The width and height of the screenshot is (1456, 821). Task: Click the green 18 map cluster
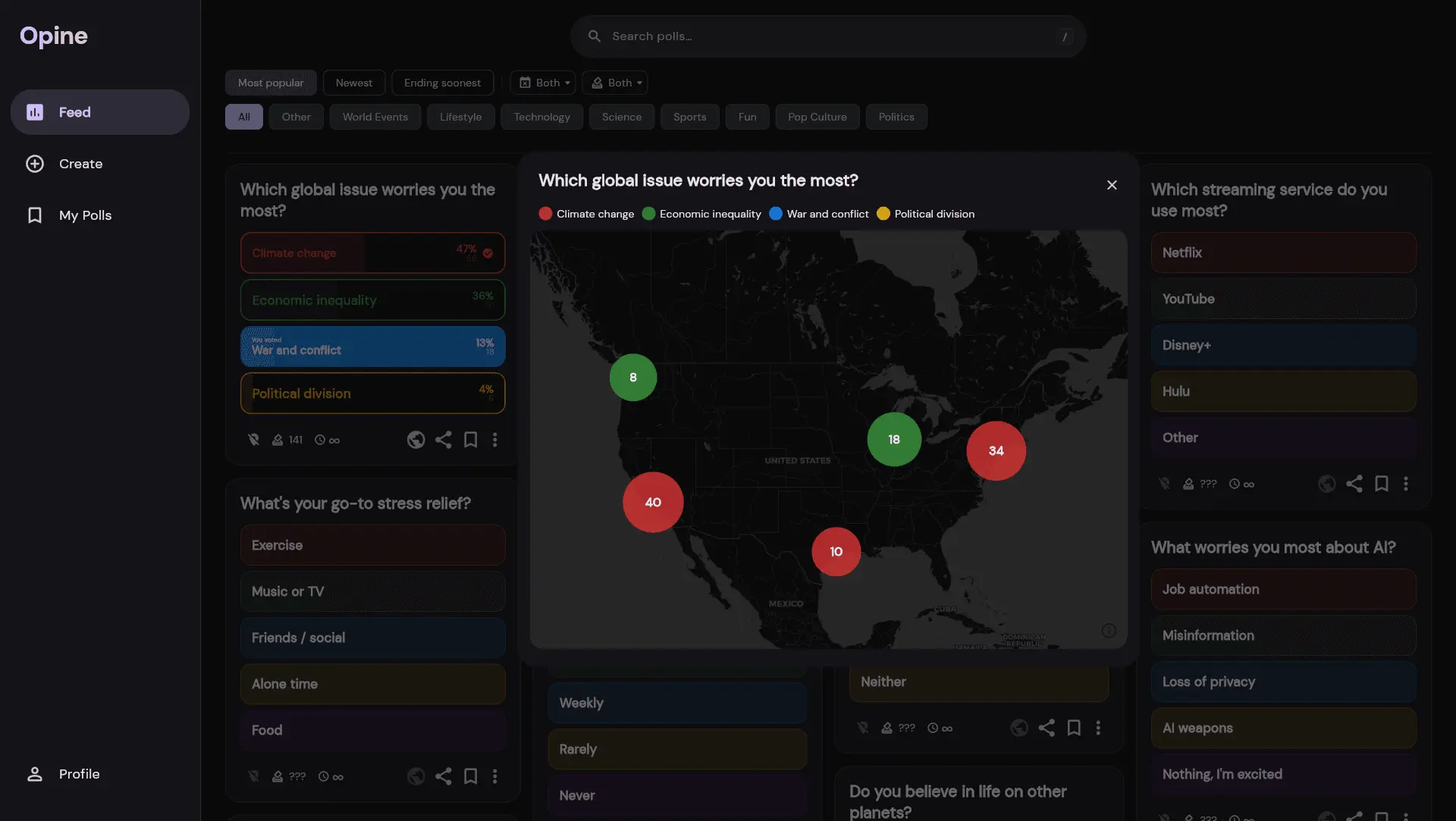click(x=894, y=439)
